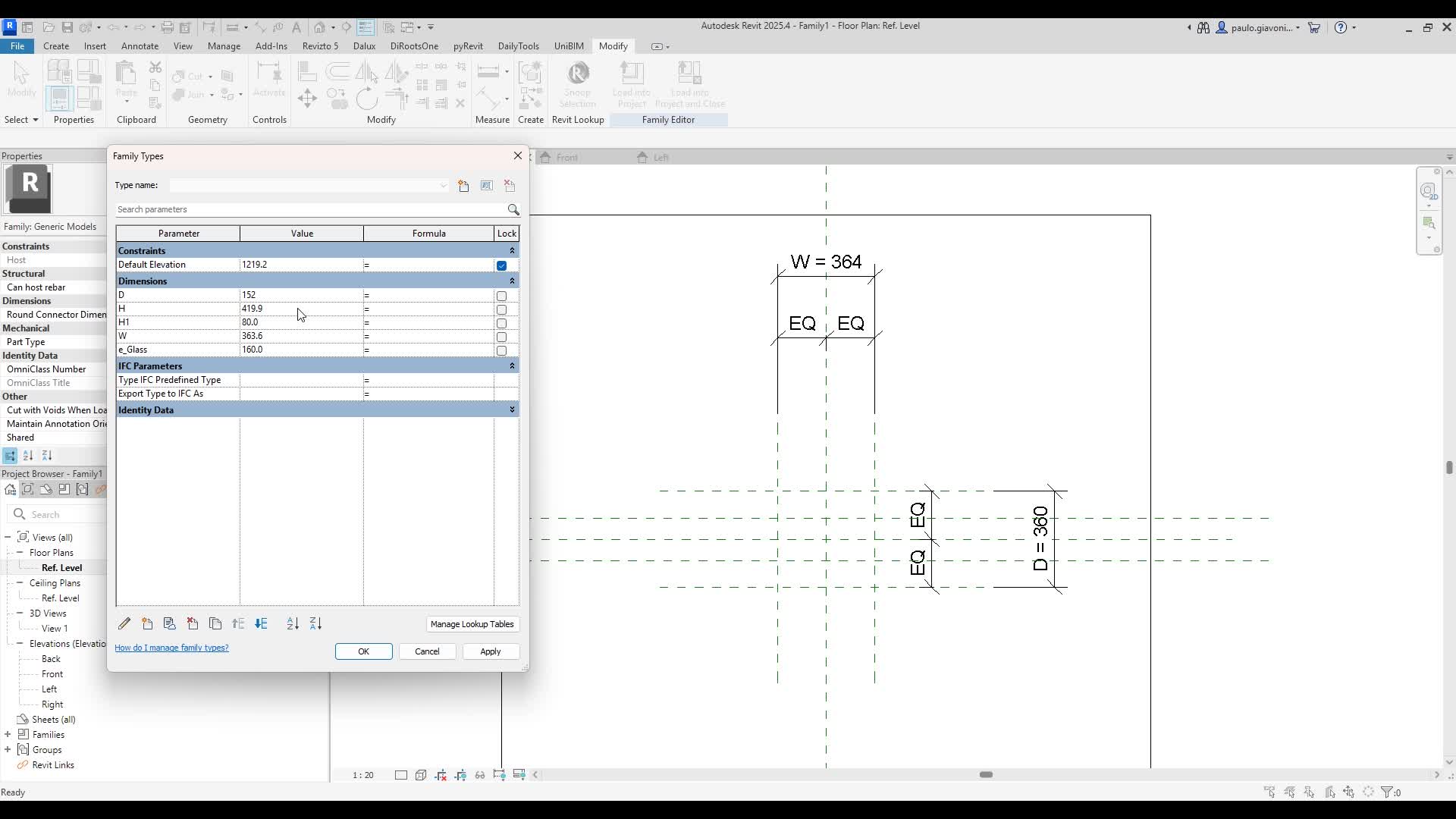Click the Move tool in Modify panel
Image resolution: width=1456 pixels, height=819 pixels.
pos(307,98)
